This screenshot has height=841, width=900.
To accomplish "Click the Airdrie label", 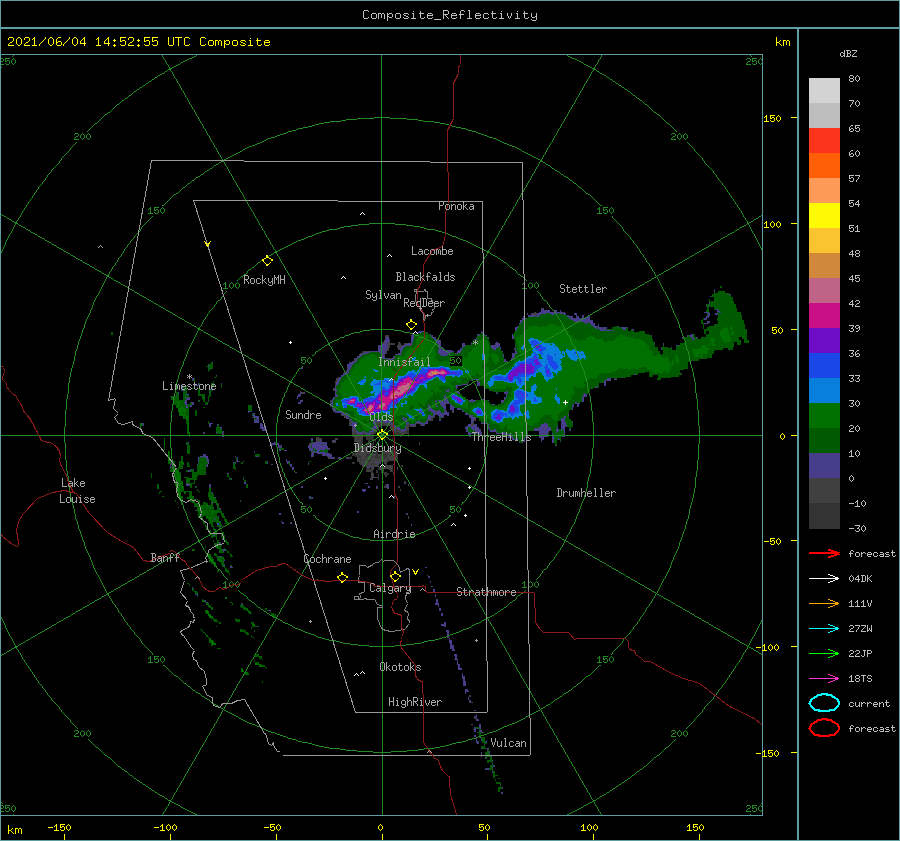I will (x=394, y=534).
